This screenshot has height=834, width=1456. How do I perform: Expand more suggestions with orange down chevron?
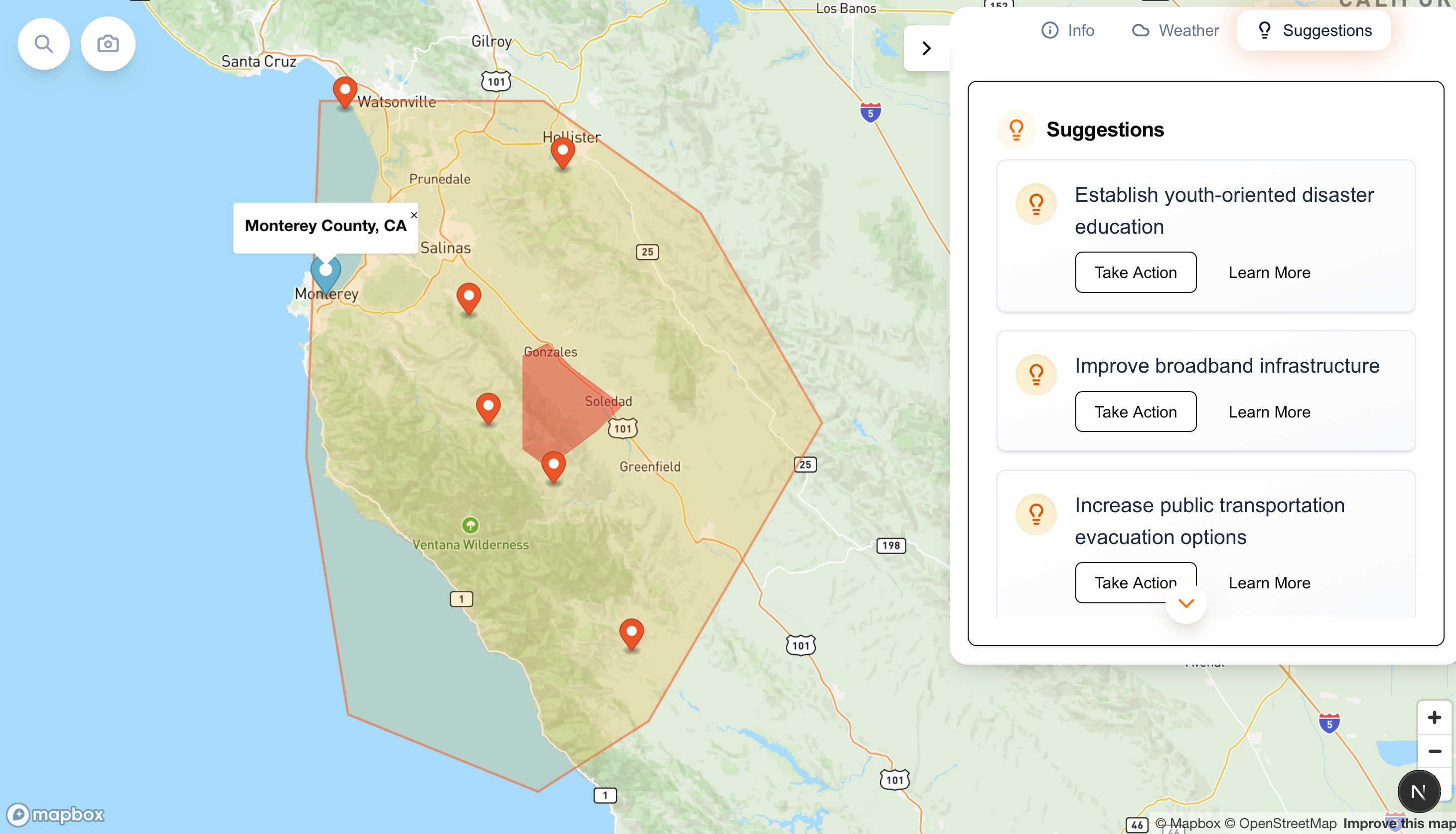[x=1185, y=603]
